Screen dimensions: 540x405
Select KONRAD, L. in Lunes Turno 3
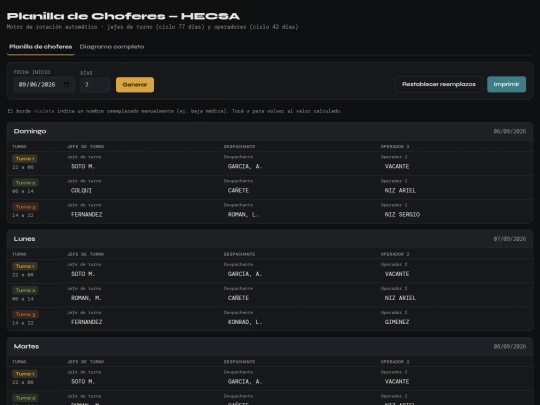click(x=245, y=322)
